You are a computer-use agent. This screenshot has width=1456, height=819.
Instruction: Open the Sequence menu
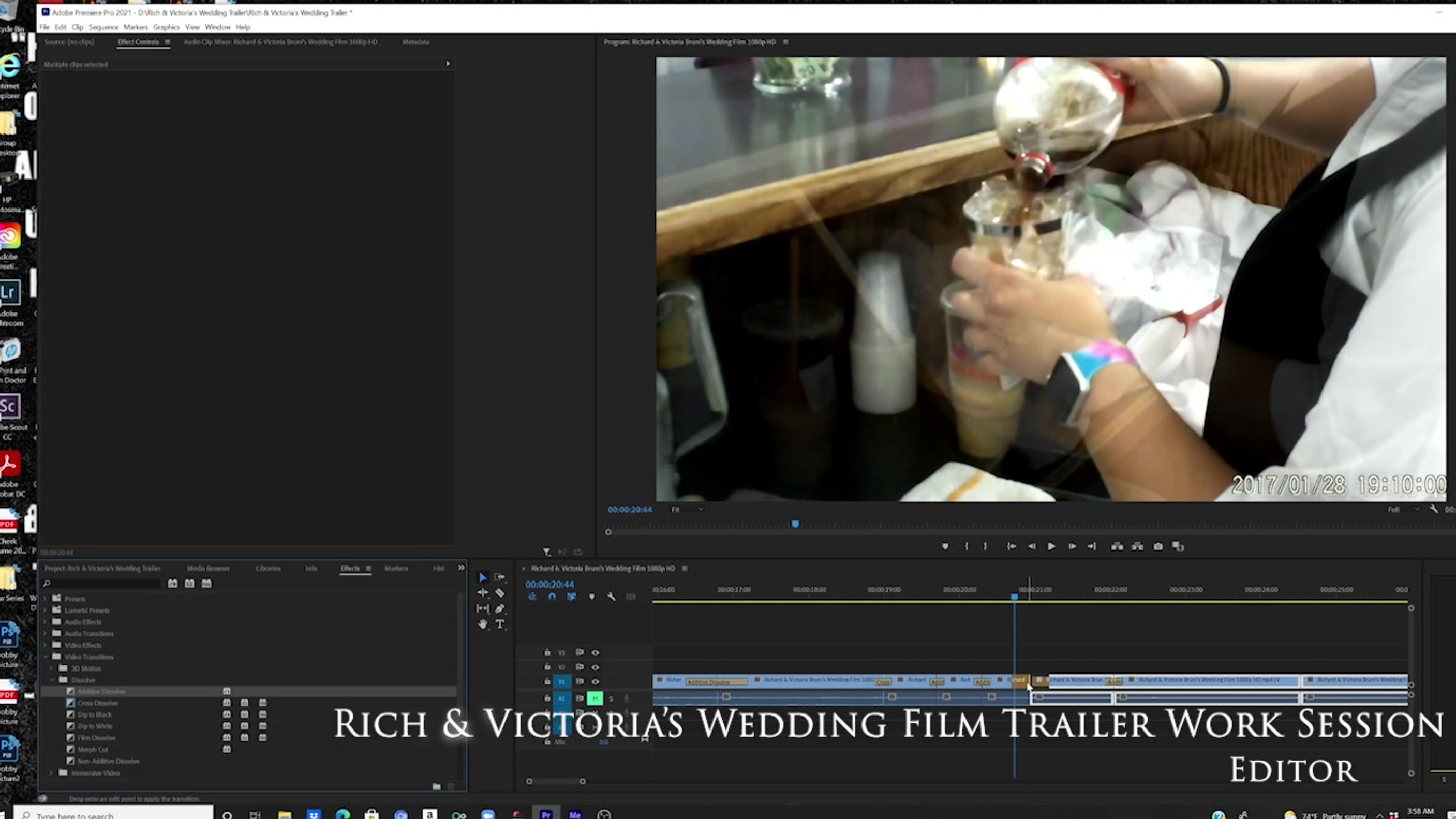(x=103, y=27)
